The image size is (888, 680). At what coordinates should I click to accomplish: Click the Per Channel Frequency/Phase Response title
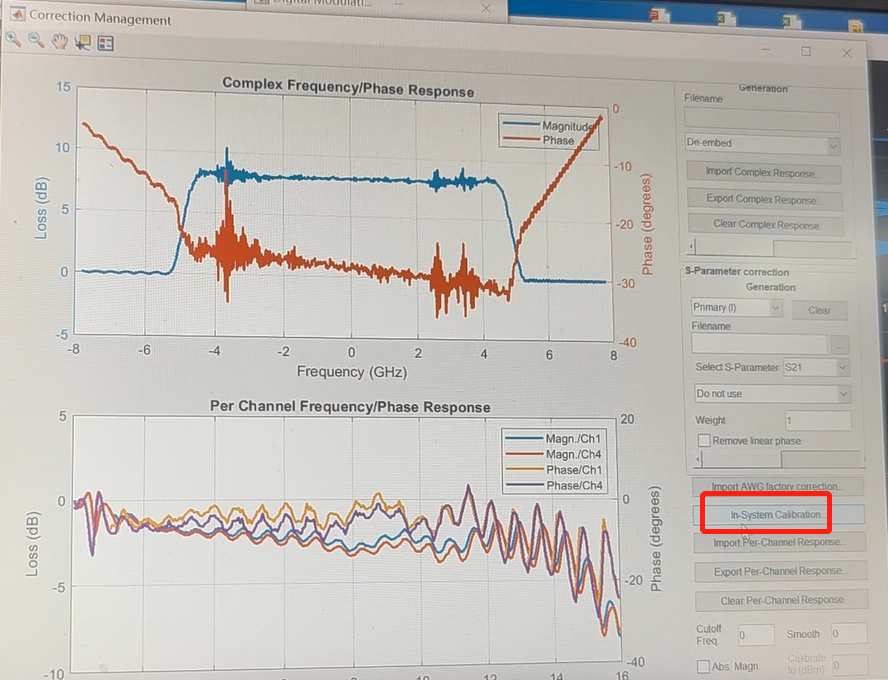pos(350,407)
